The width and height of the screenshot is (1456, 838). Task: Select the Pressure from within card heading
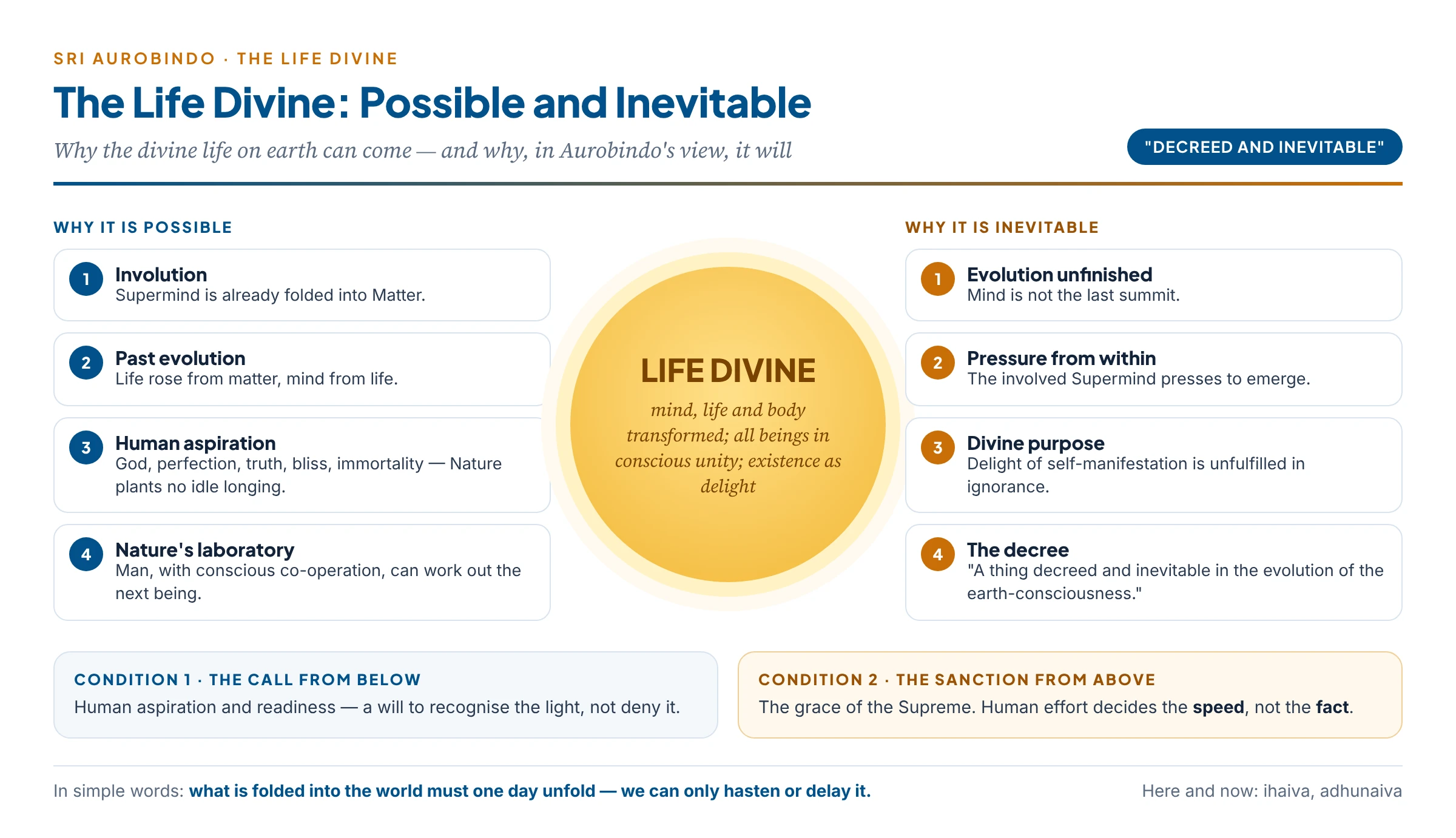tap(1061, 358)
